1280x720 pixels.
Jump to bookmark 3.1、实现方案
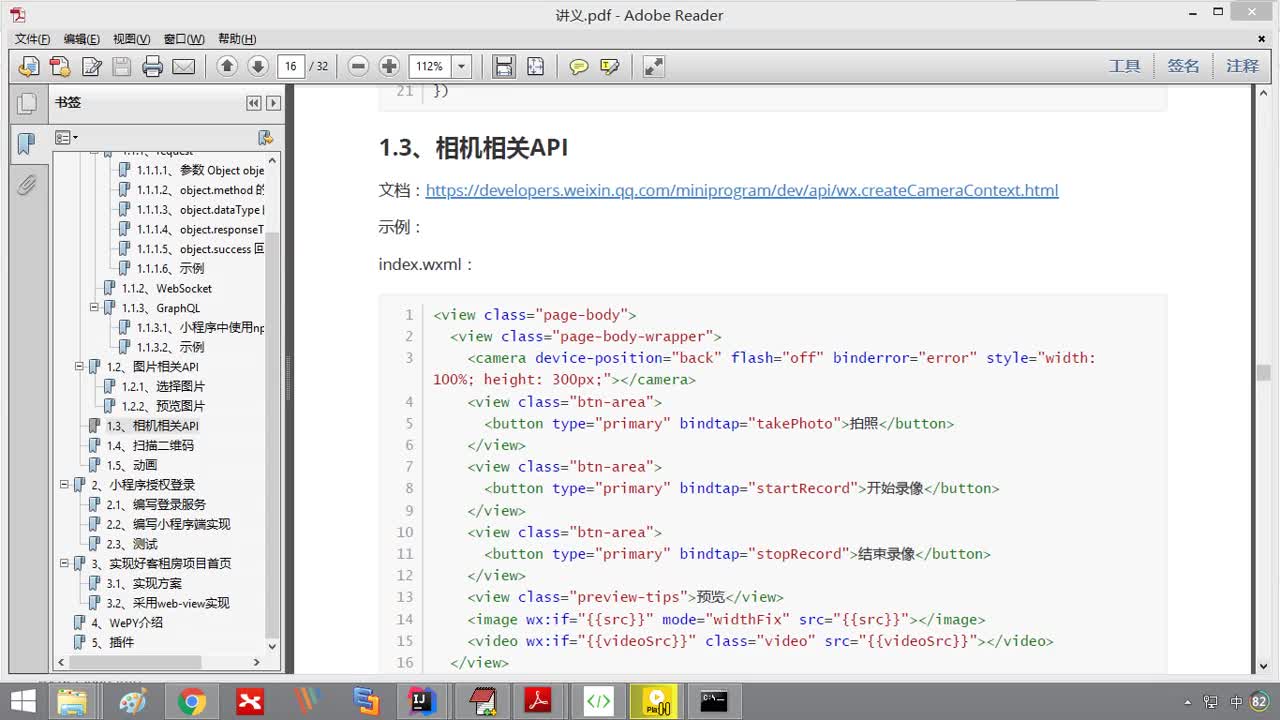144,583
